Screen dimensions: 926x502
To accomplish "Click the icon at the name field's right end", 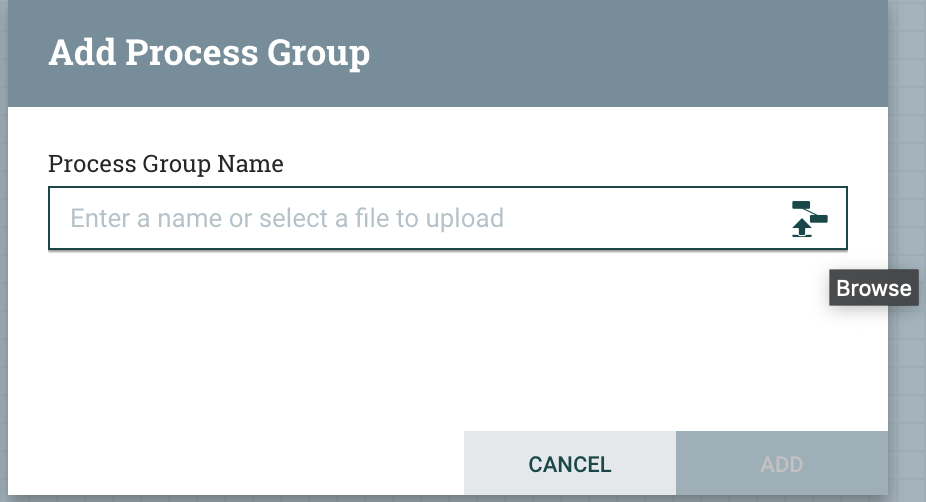I will (809, 218).
